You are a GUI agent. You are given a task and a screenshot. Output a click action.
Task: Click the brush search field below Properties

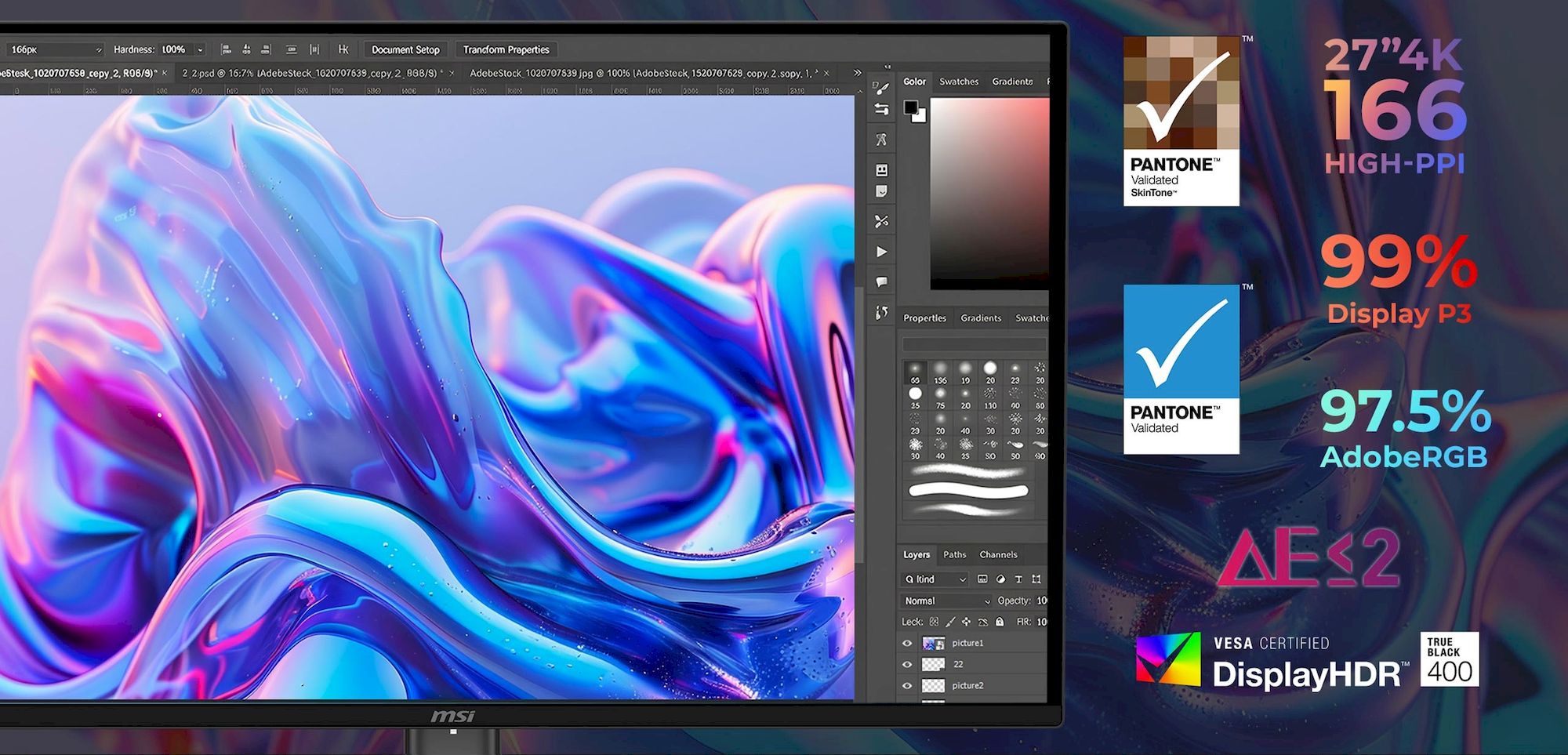click(974, 344)
